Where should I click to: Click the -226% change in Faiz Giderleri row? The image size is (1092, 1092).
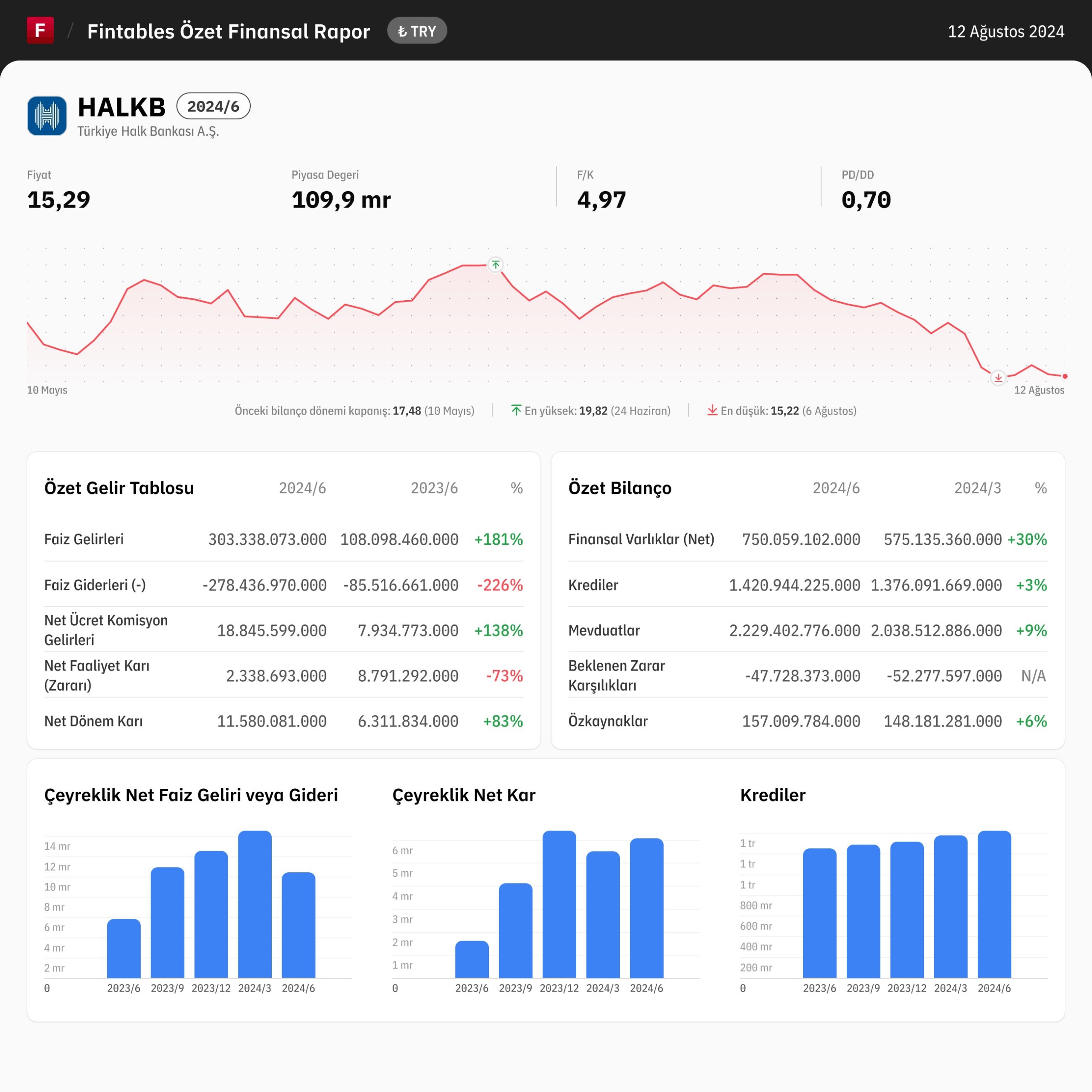[500, 585]
